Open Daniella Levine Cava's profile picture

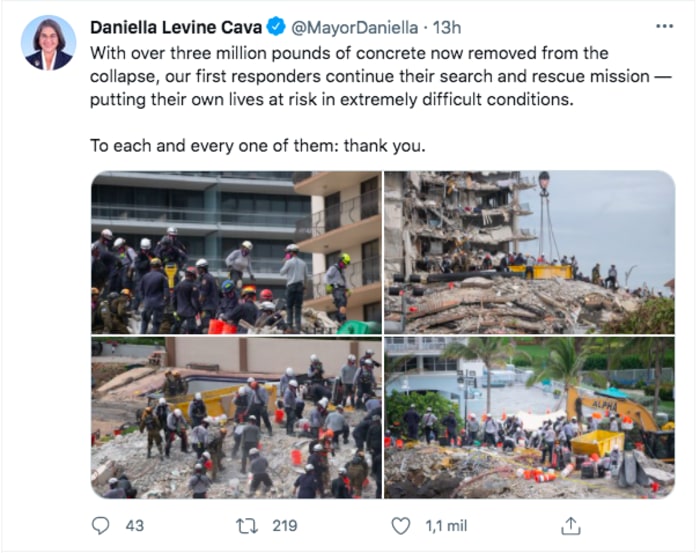(49, 43)
